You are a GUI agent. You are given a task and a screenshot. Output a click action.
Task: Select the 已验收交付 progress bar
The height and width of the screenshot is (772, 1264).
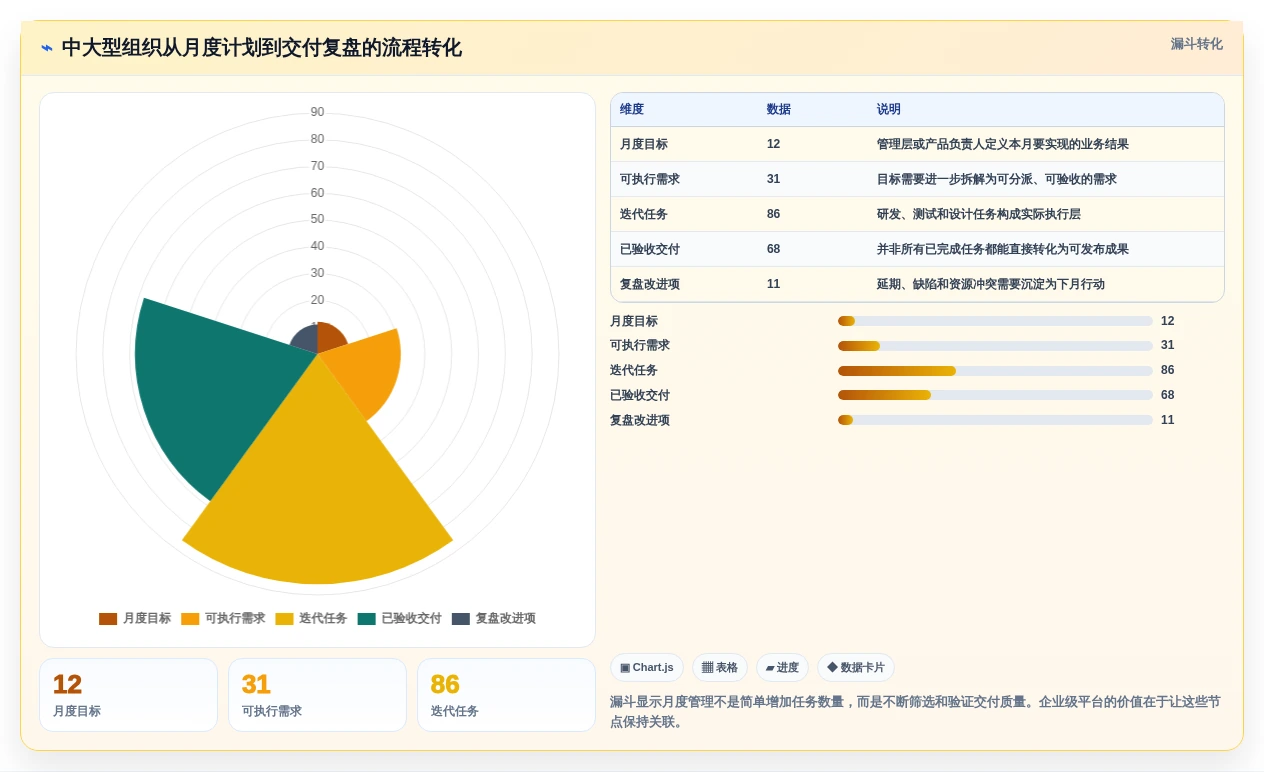995,395
